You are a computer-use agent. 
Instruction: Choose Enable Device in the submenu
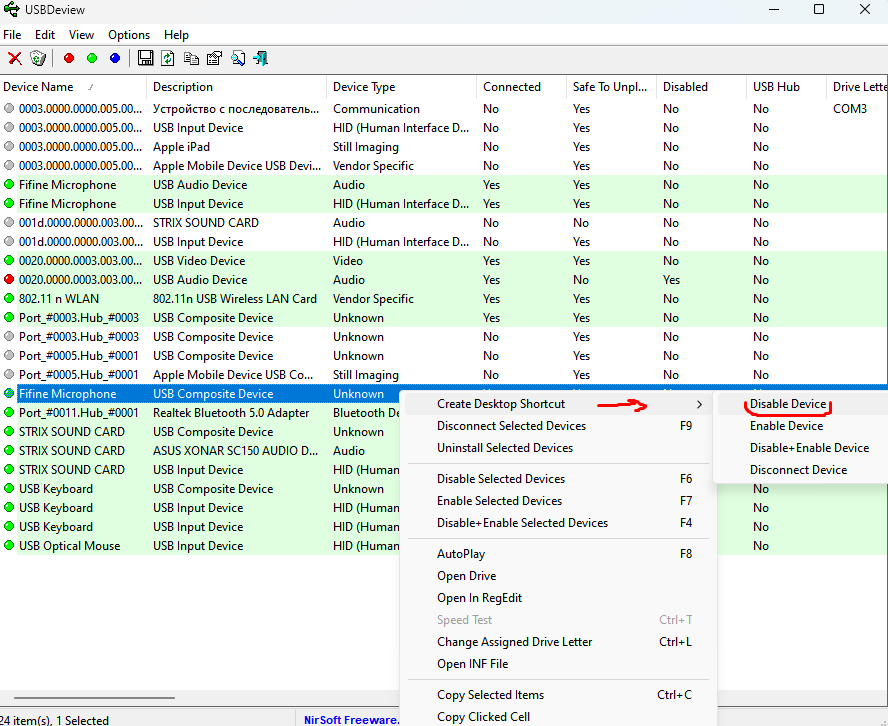[786, 426]
